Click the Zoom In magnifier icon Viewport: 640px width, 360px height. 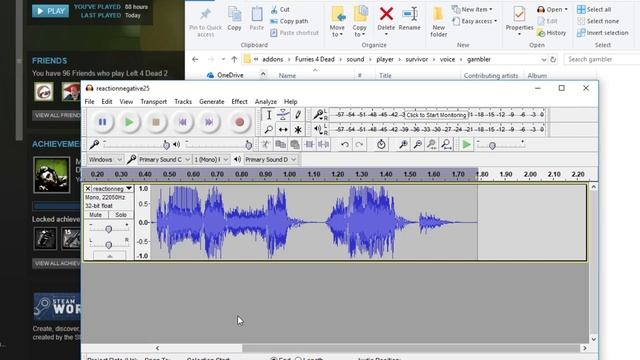tap(403, 144)
